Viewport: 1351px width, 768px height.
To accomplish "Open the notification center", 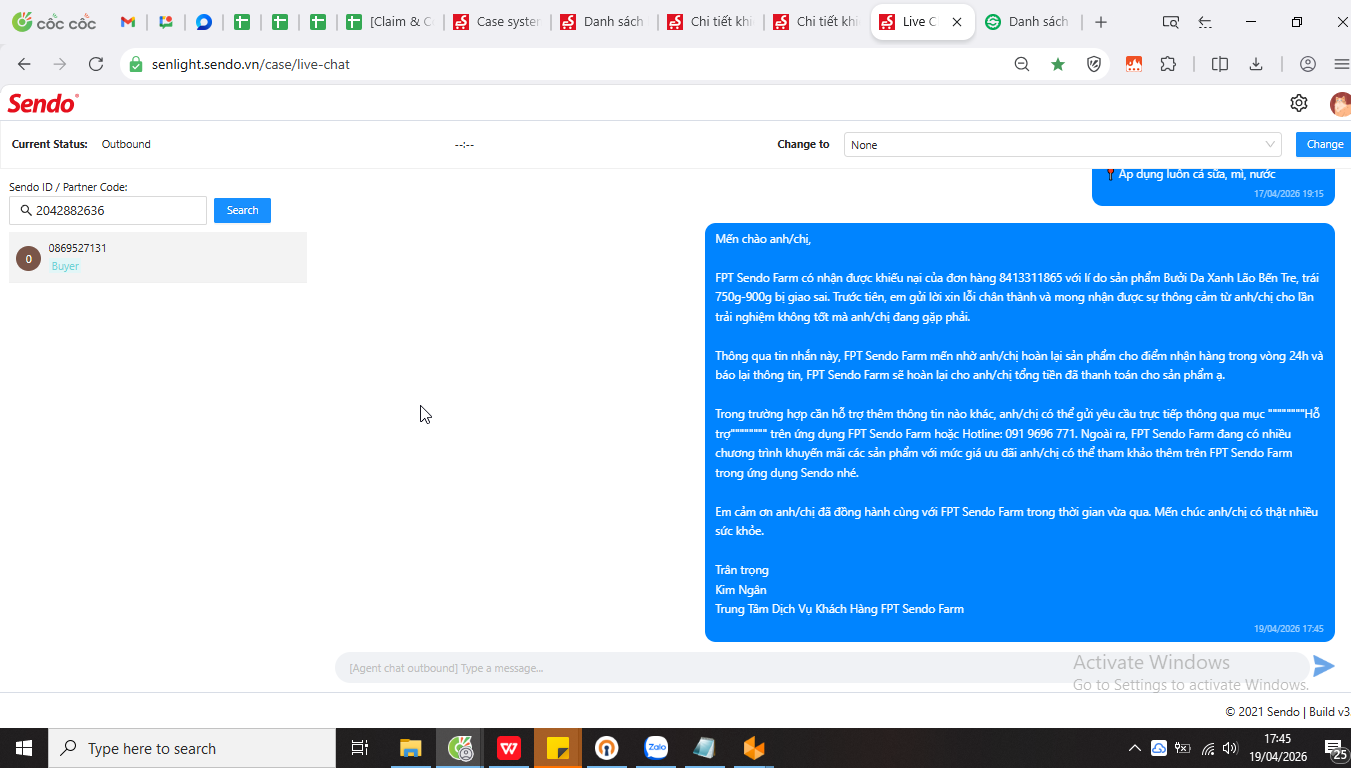I will click(1335, 748).
